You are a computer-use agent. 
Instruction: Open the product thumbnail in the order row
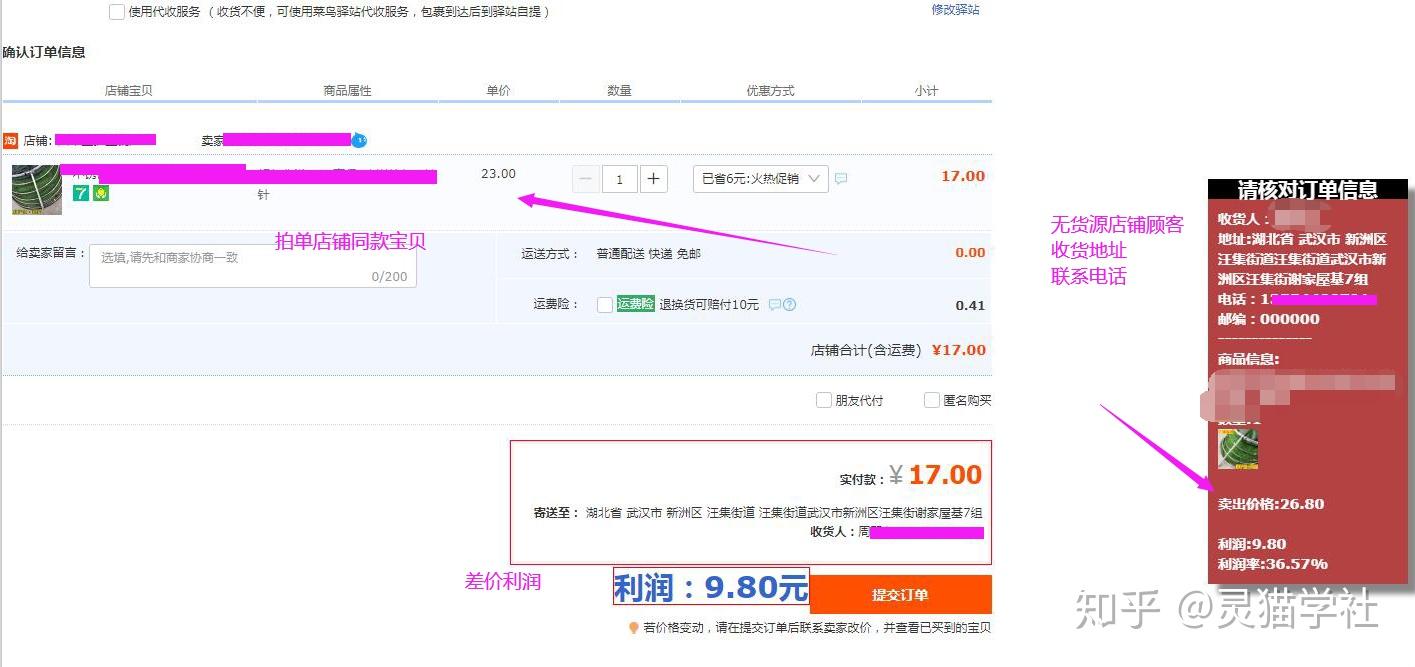[x=37, y=190]
